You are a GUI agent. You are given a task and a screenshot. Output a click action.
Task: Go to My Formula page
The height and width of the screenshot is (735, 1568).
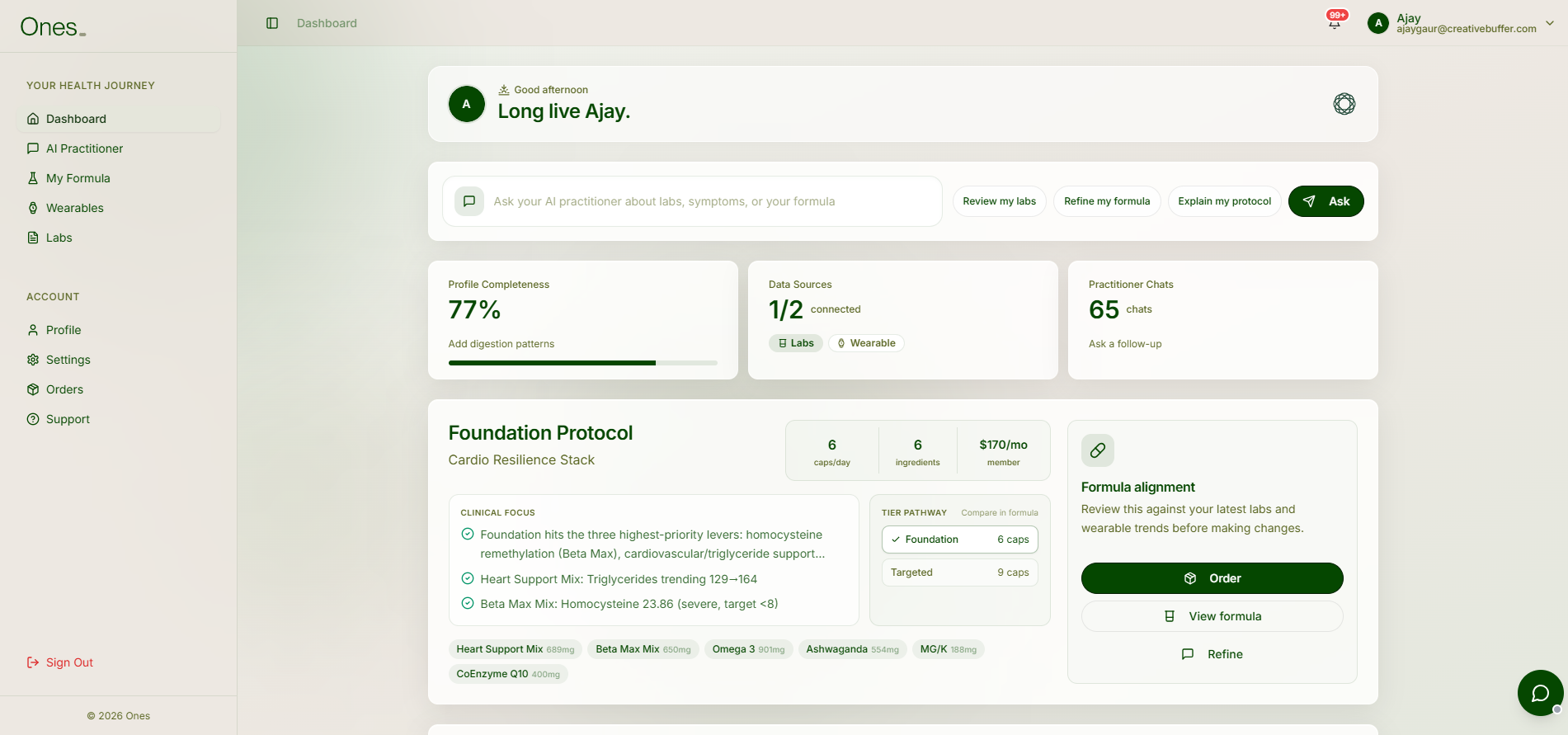tap(119, 178)
